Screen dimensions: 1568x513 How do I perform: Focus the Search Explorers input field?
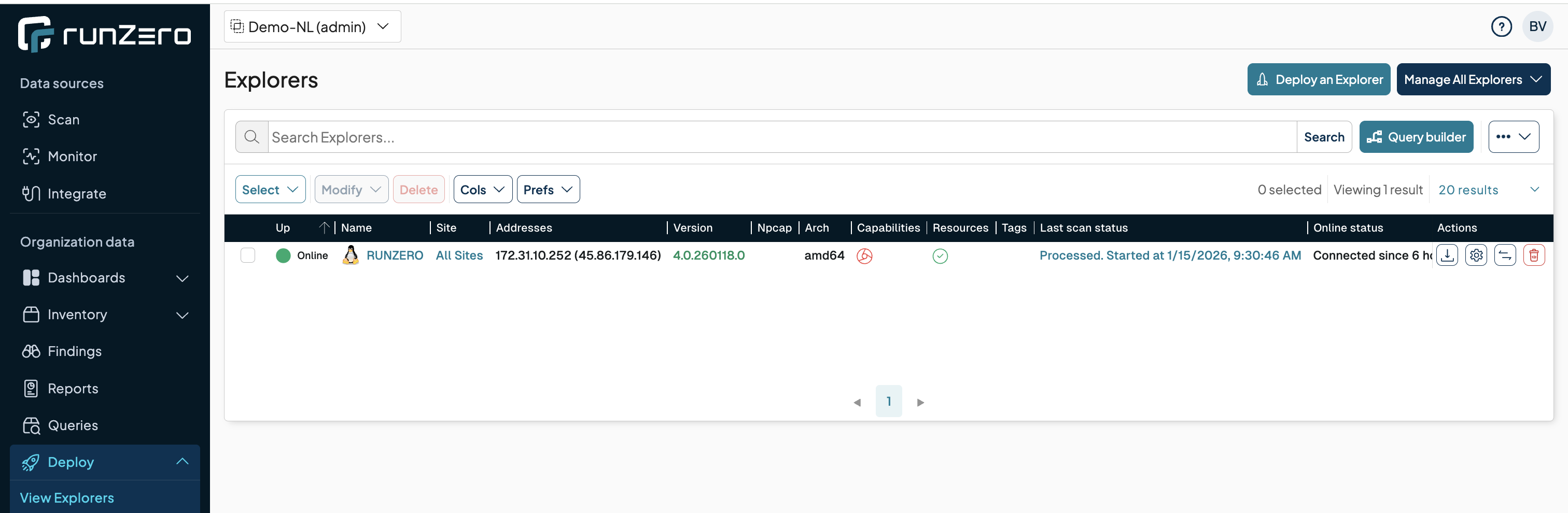click(781, 137)
